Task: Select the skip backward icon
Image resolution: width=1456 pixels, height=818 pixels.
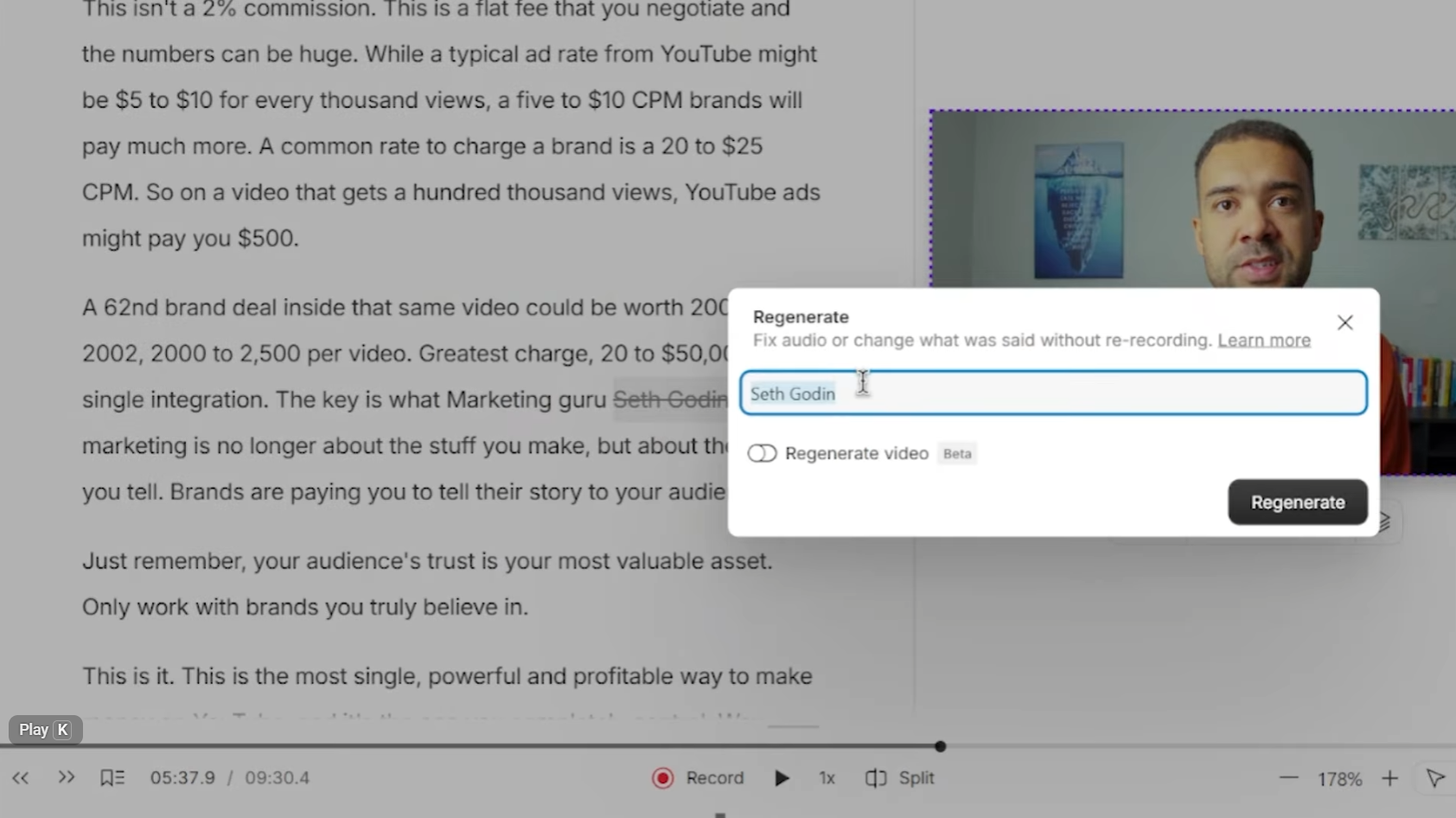Action: [x=20, y=777]
